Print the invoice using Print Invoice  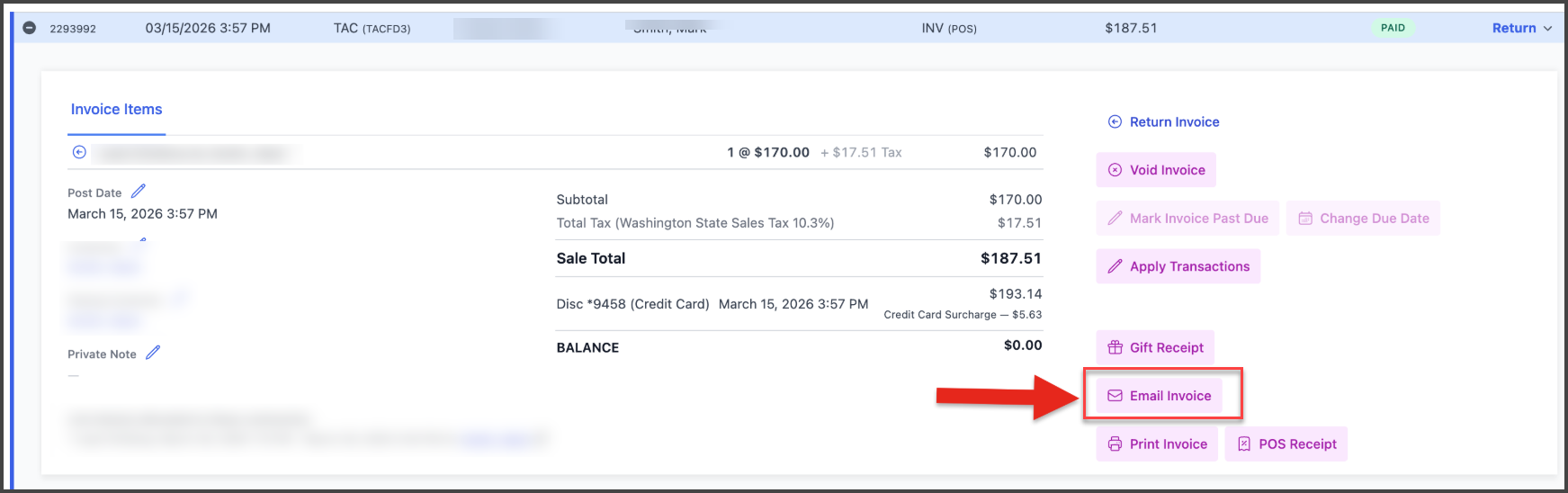point(1158,444)
